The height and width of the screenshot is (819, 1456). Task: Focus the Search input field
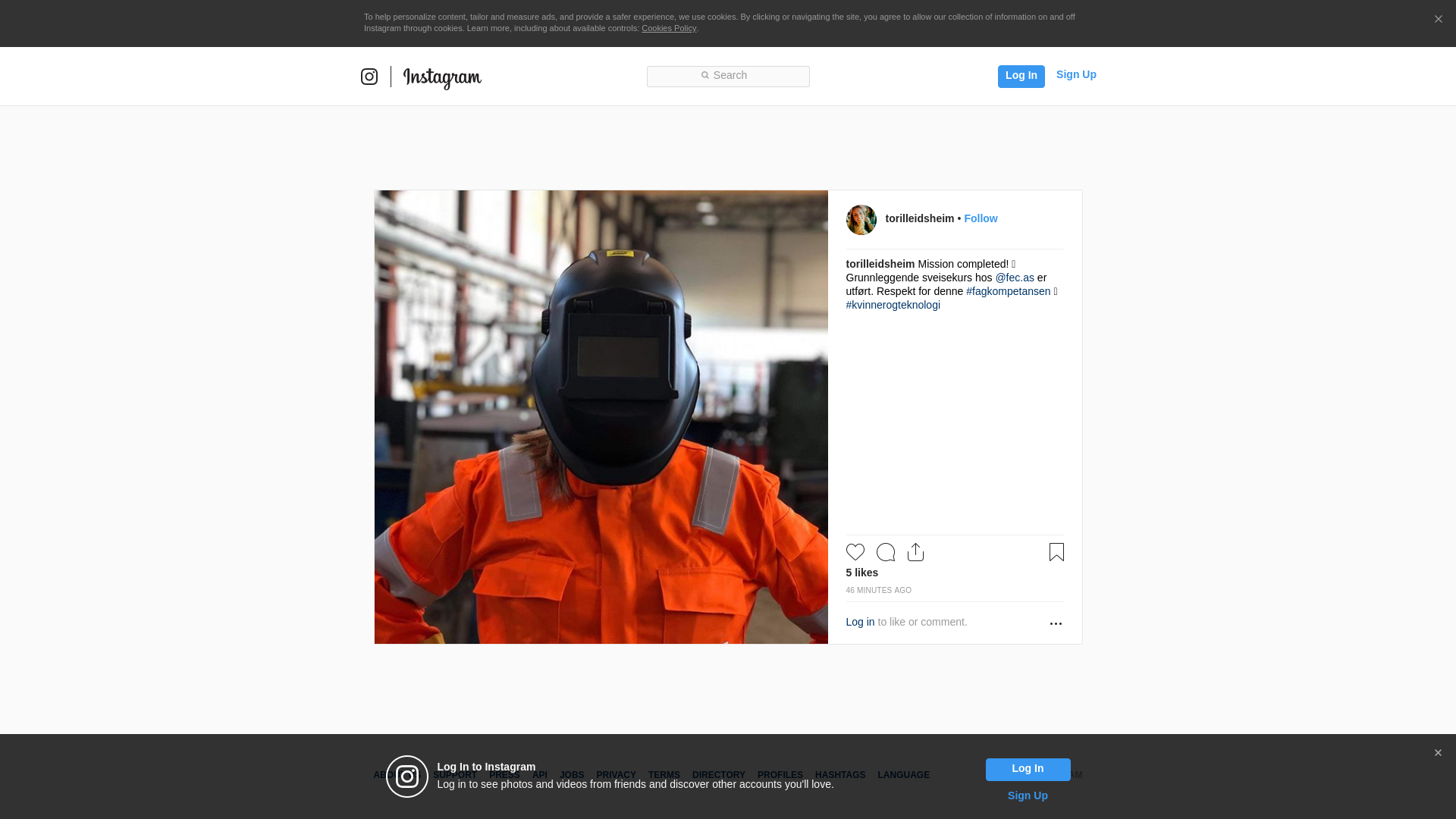point(728,77)
